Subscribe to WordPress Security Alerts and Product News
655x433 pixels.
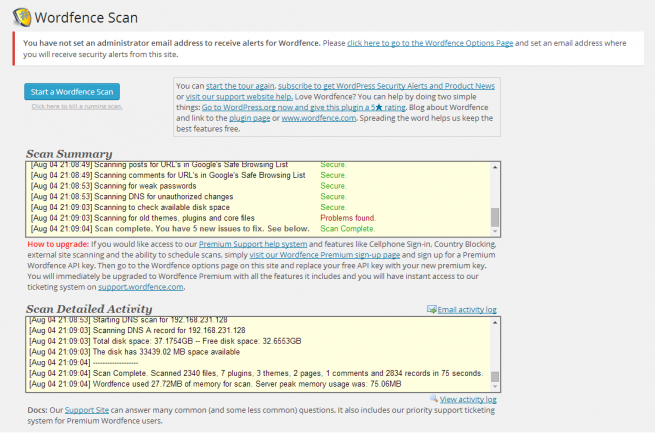point(386,86)
